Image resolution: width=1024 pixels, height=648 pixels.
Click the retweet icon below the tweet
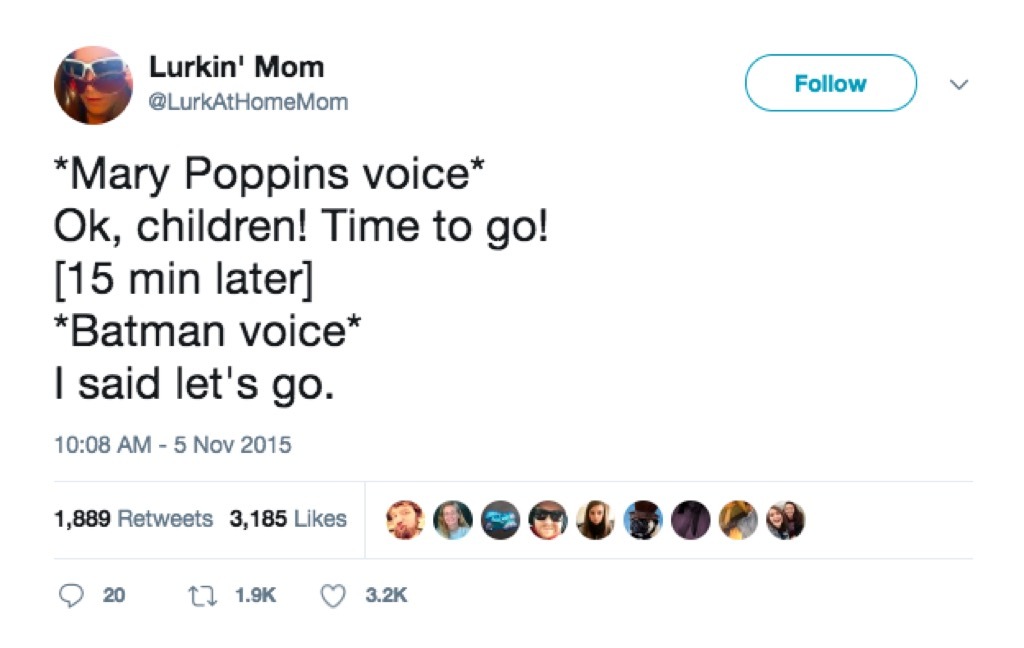(x=204, y=595)
